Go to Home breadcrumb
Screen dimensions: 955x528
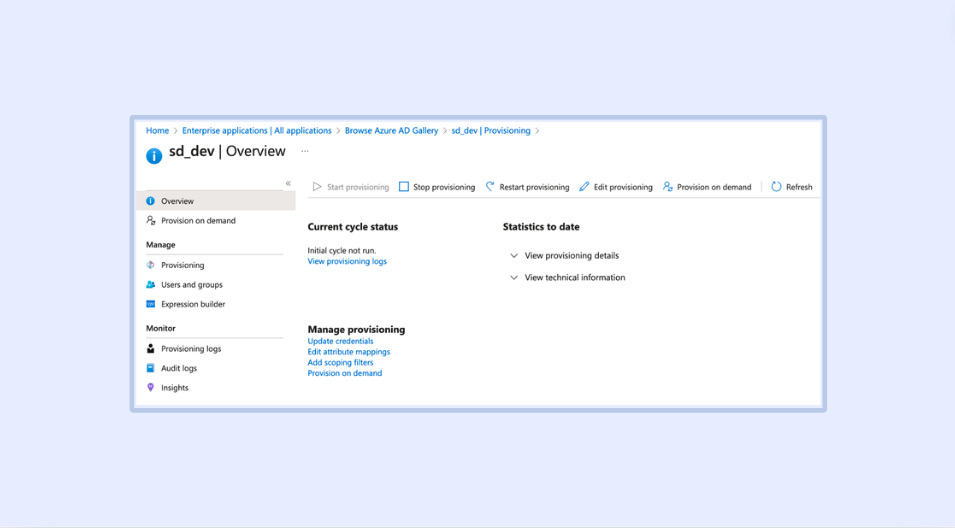click(x=157, y=130)
